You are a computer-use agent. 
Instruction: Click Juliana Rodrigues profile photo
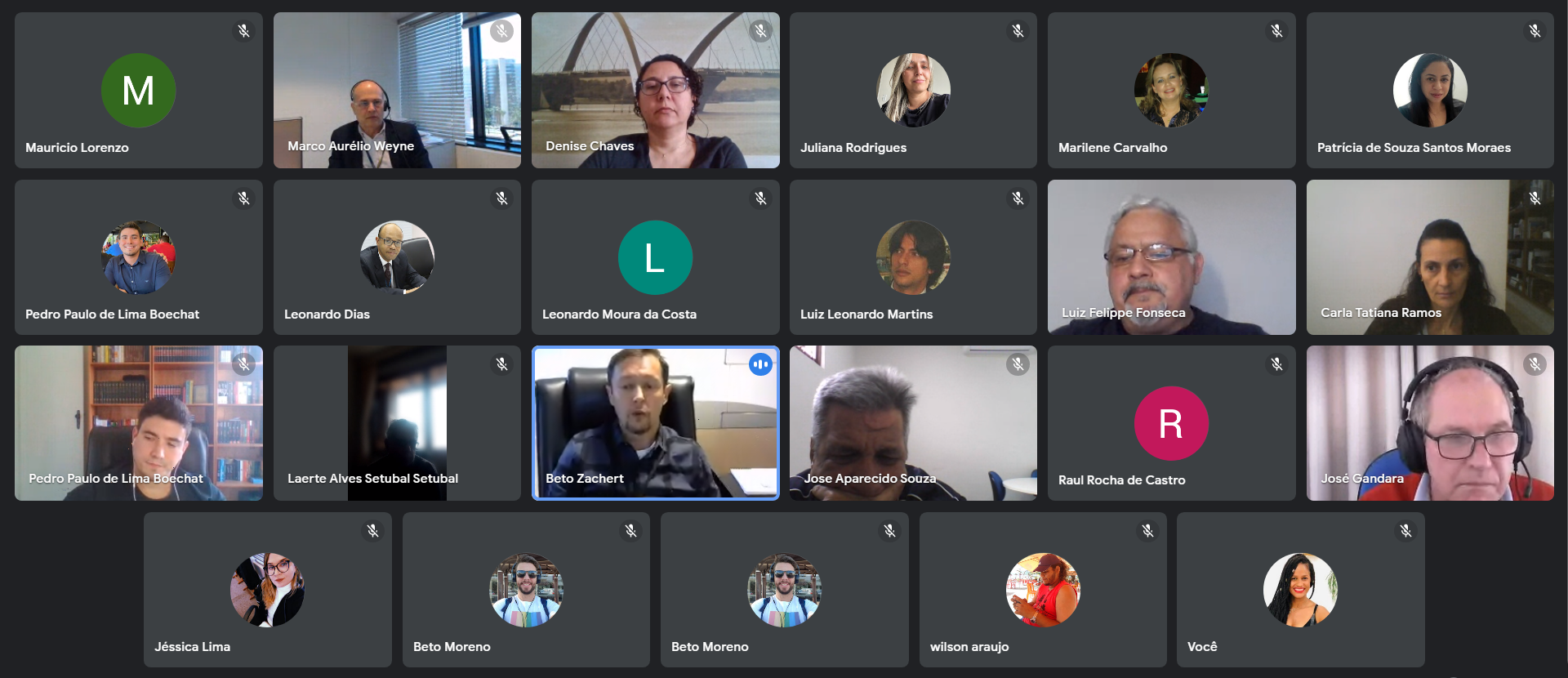point(913,90)
